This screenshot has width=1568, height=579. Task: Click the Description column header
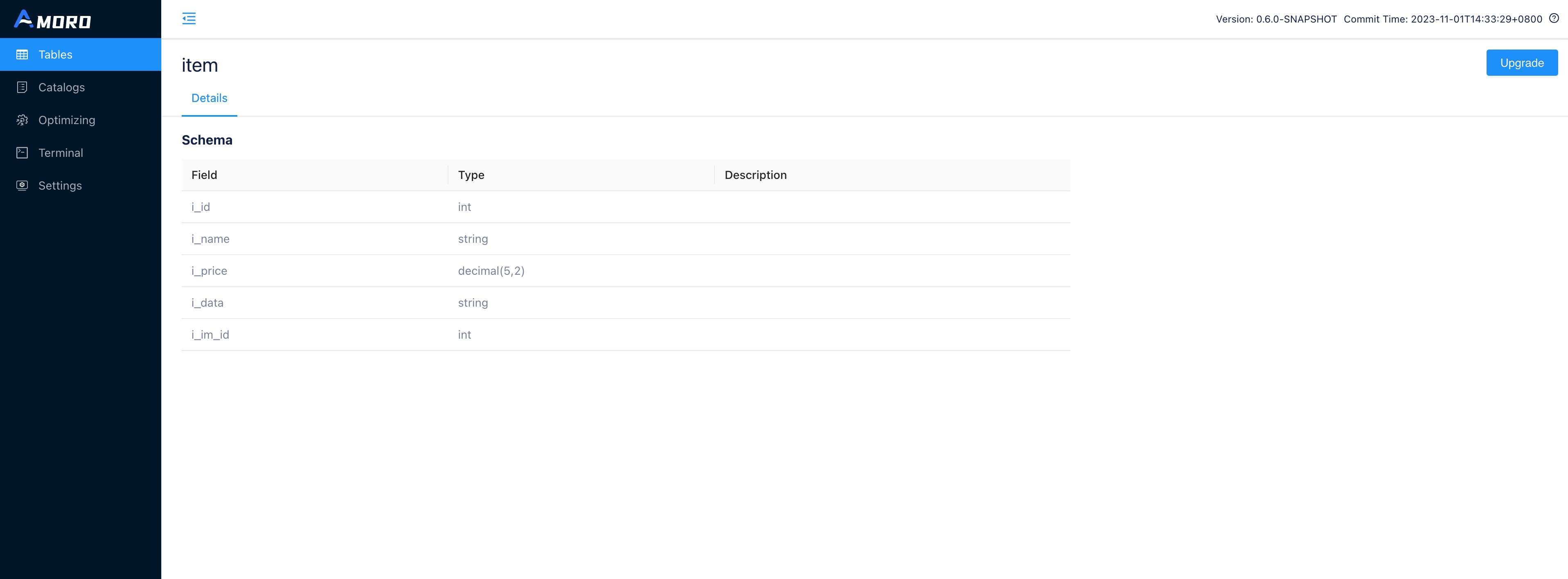pos(755,175)
